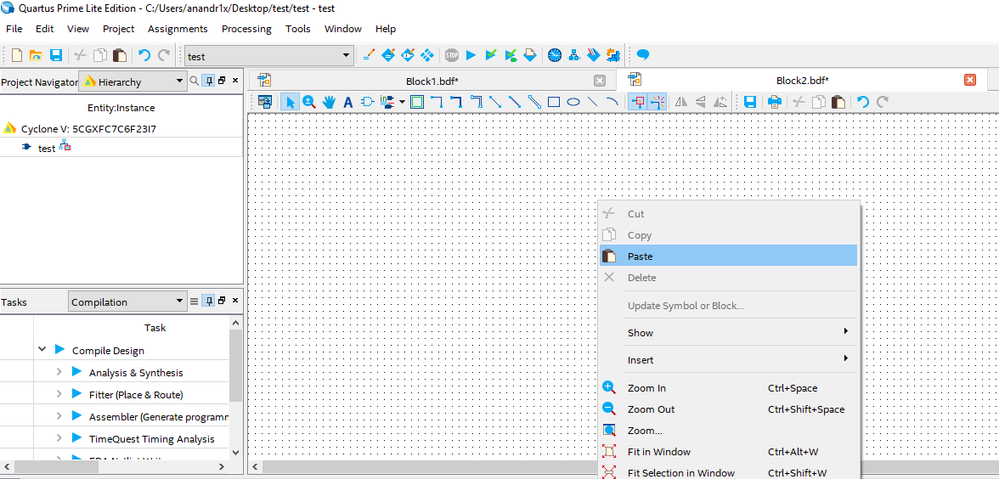This screenshot has height=479, width=999.
Task: Click the Start Compilation play icon
Action: point(470,56)
